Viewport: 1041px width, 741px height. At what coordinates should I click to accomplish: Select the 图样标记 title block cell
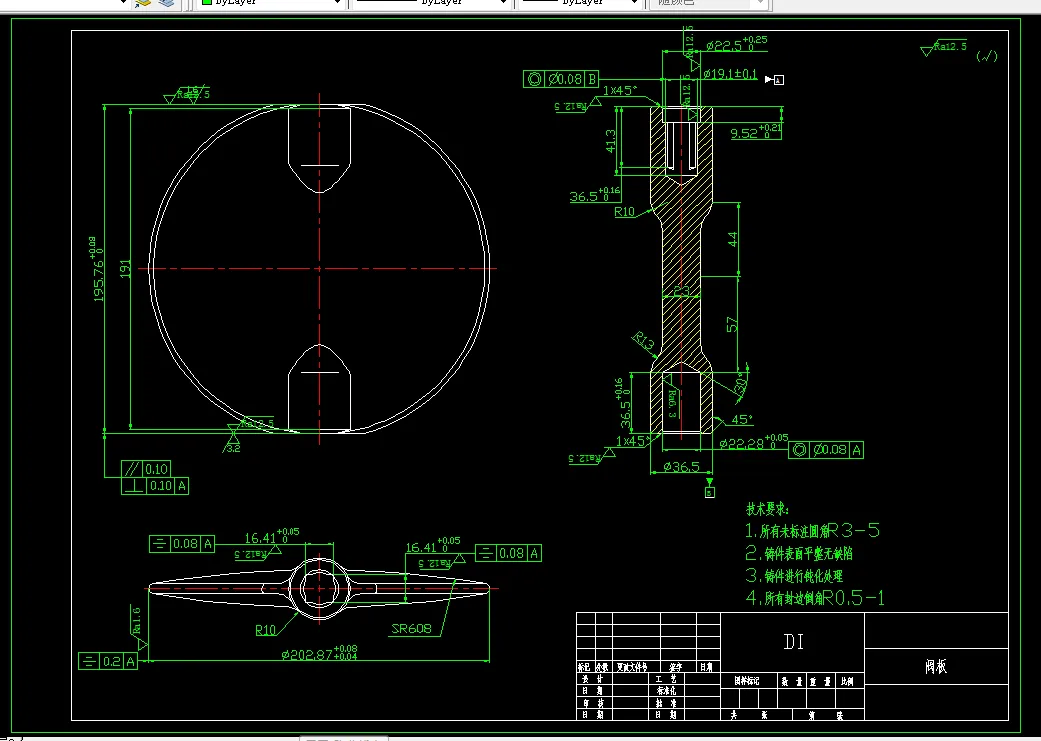(x=747, y=681)
